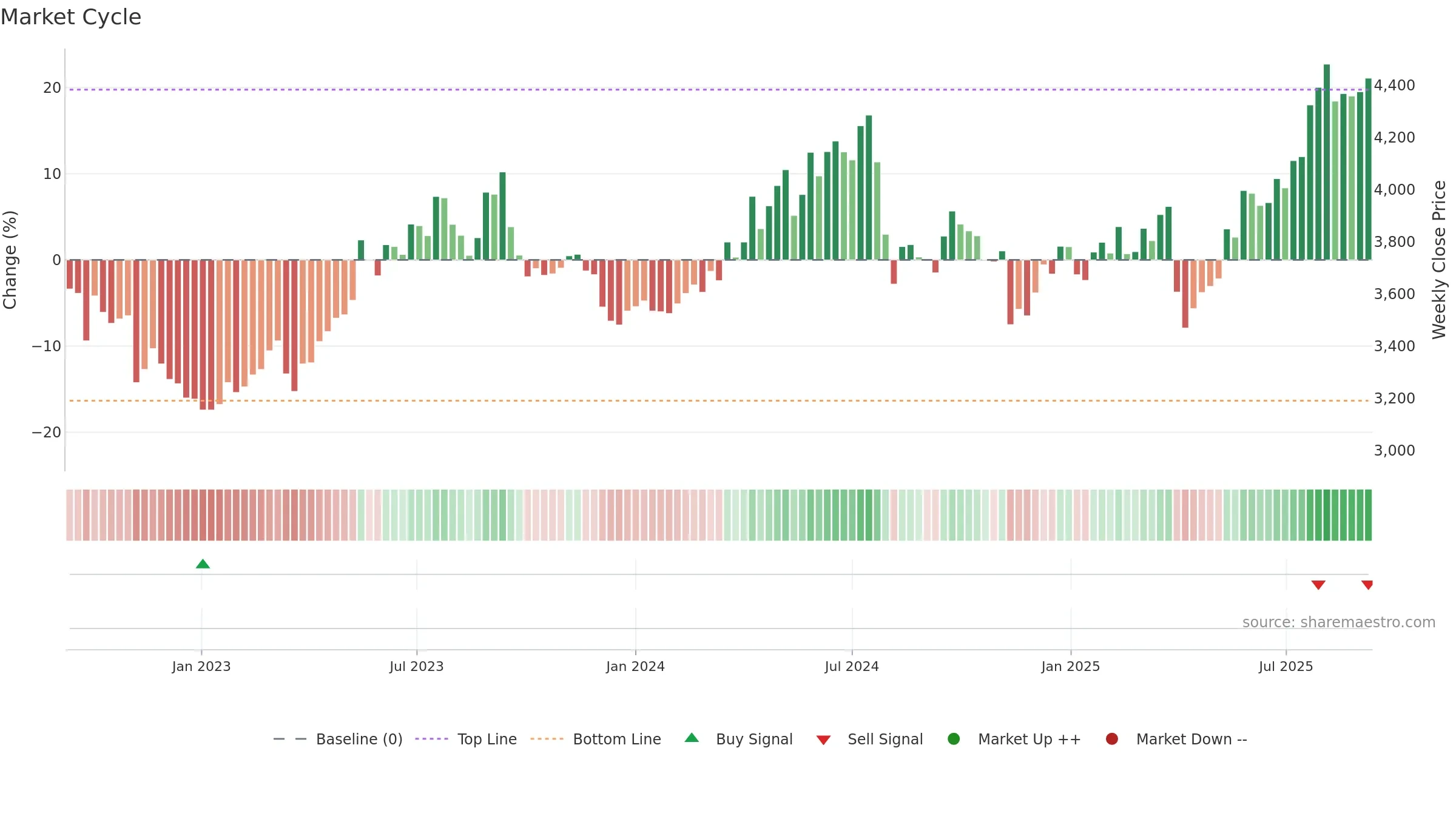Click the first red Sell Signal marker after Jul 2025

[1318, 585]
